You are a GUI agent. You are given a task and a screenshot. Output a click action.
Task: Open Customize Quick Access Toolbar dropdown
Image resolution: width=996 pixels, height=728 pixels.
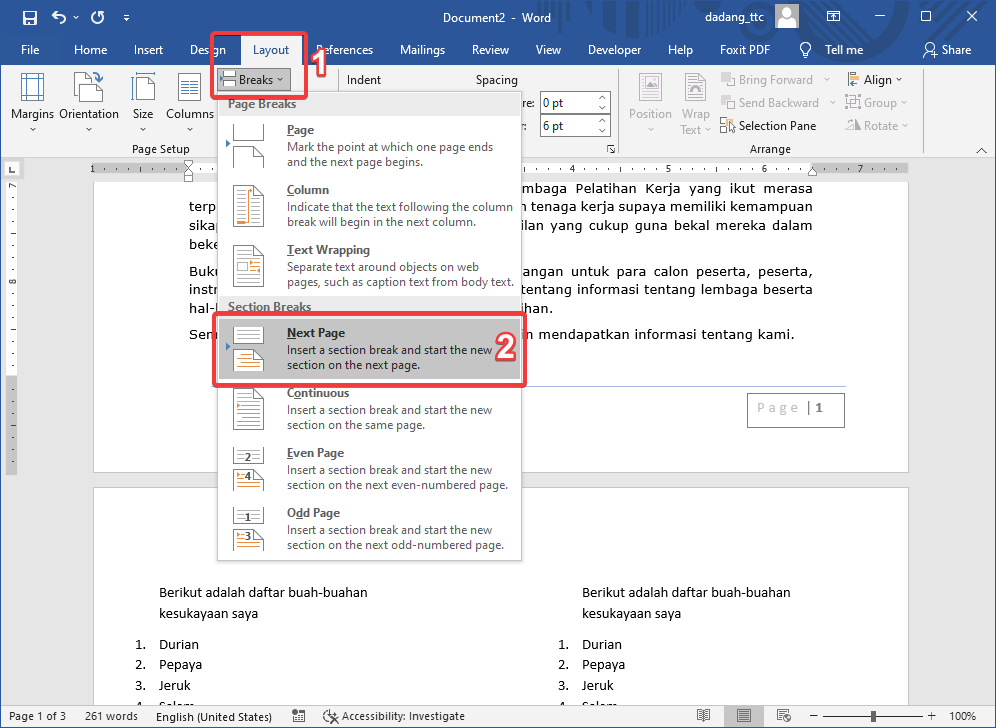tap(125, 18)
